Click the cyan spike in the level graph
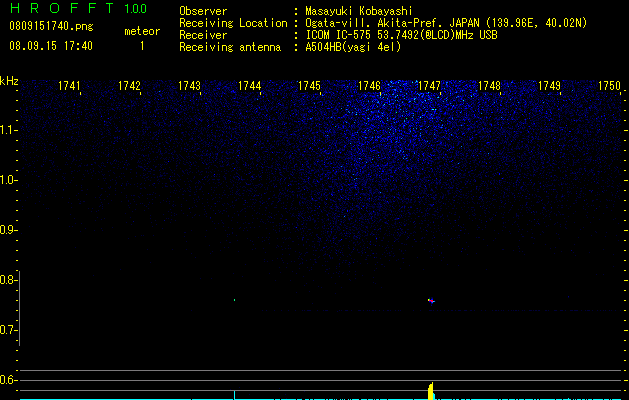Image resolution: width=629 pixels, height=400 pixels. [234, 395]
